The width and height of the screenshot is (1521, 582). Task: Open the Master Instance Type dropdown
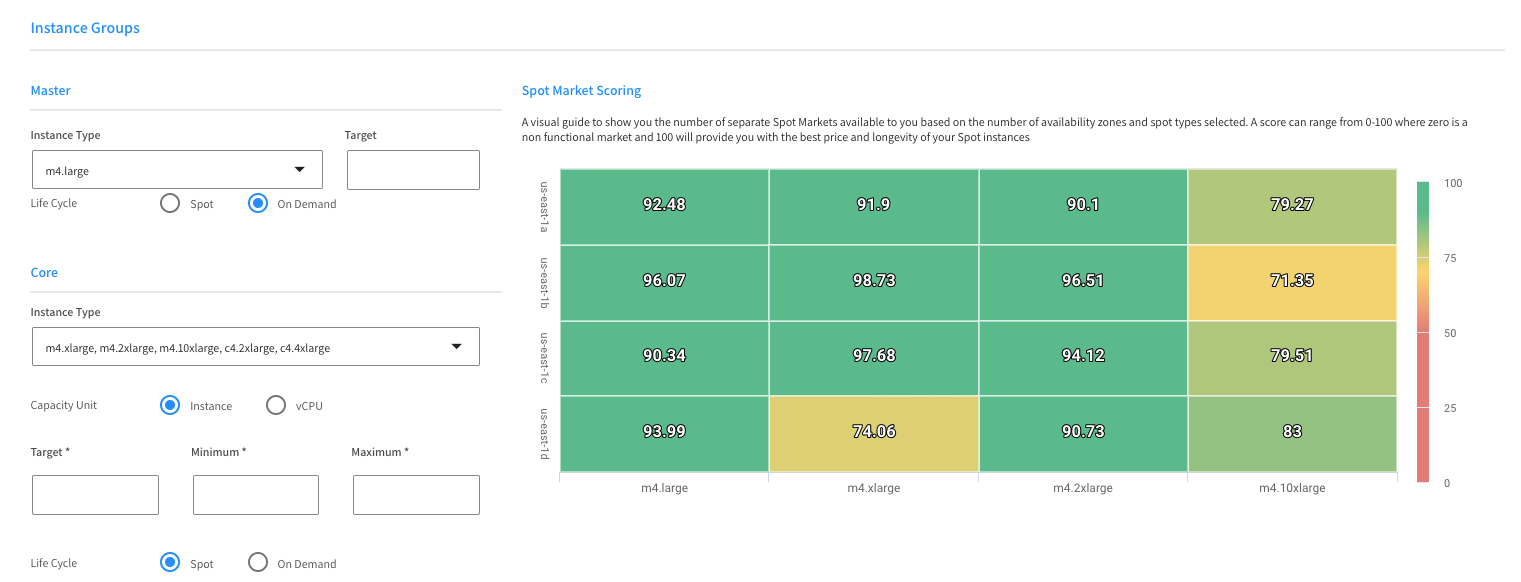coord(176,170)
